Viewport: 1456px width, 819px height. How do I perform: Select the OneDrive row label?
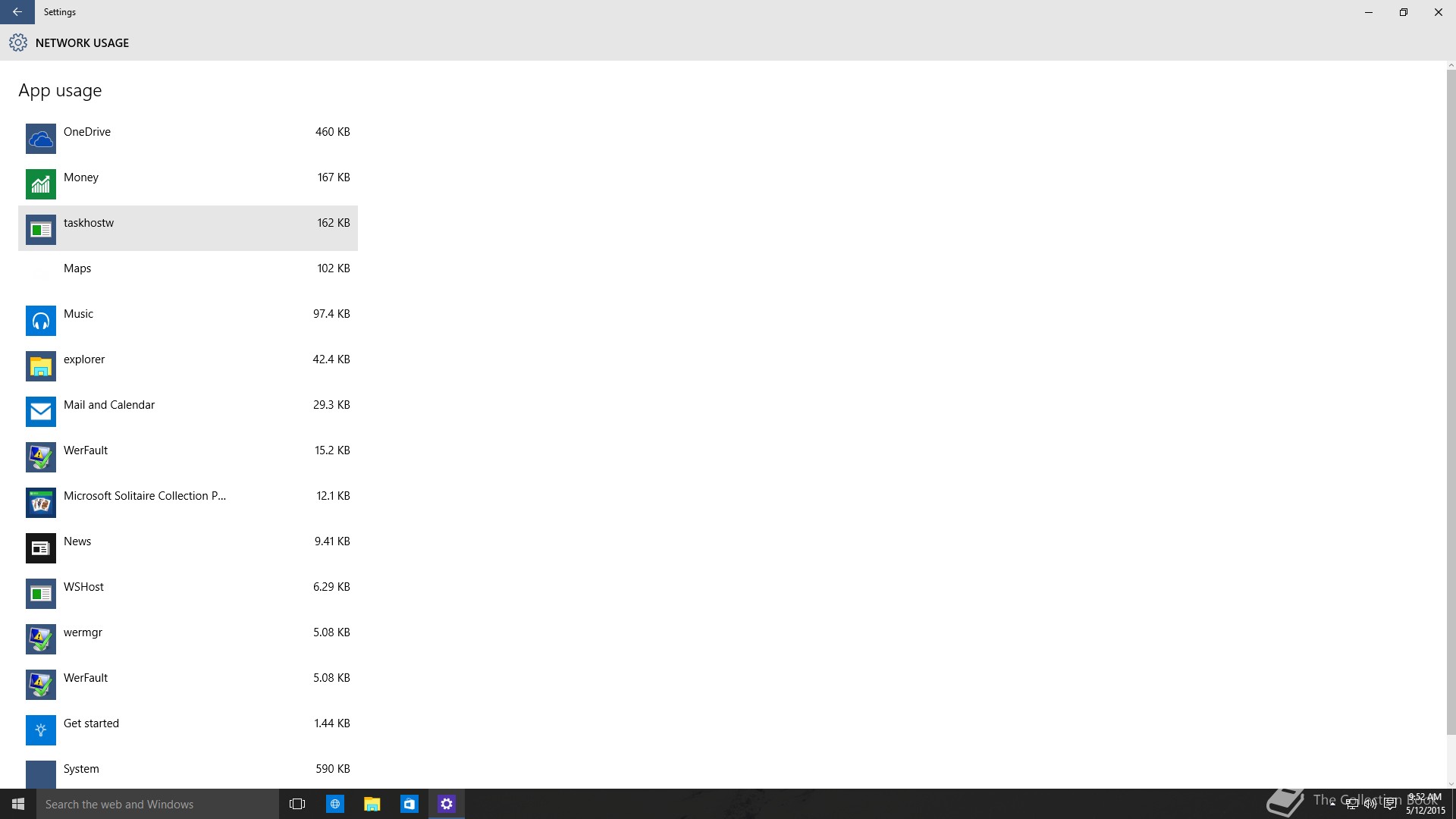click(87, 132)
